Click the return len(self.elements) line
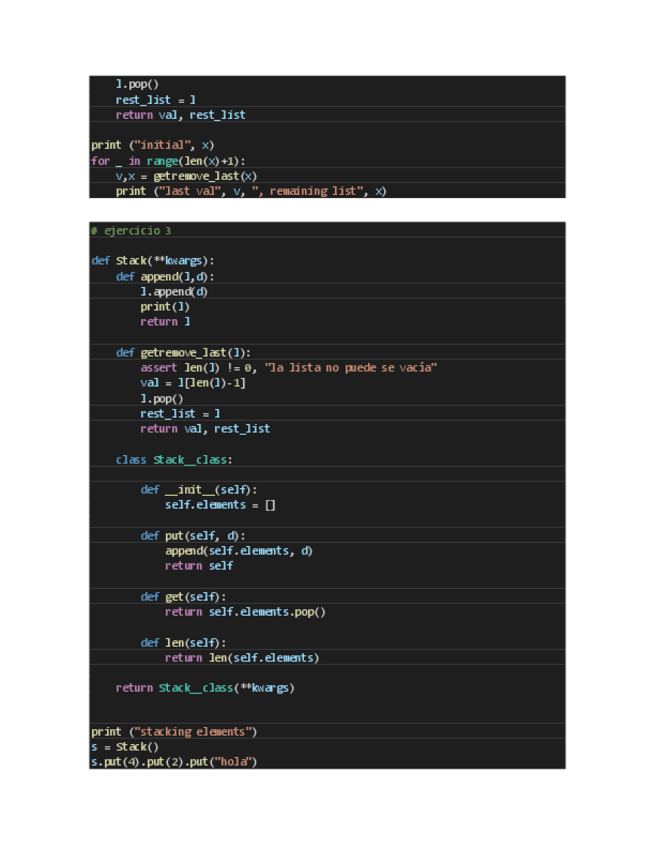 [242, 658]
